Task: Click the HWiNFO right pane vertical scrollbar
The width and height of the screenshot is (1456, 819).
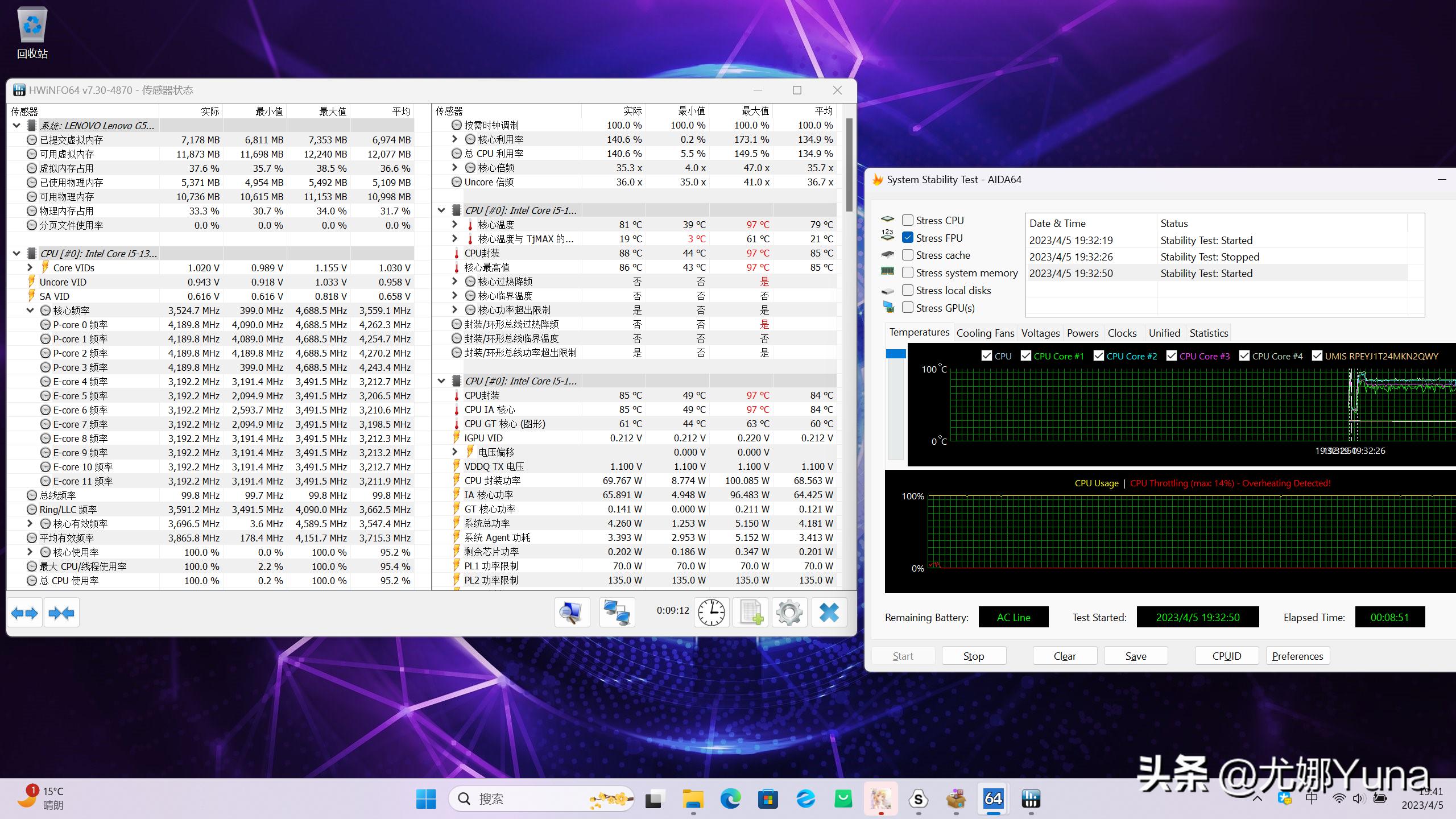Action: [x=849, y=165]
